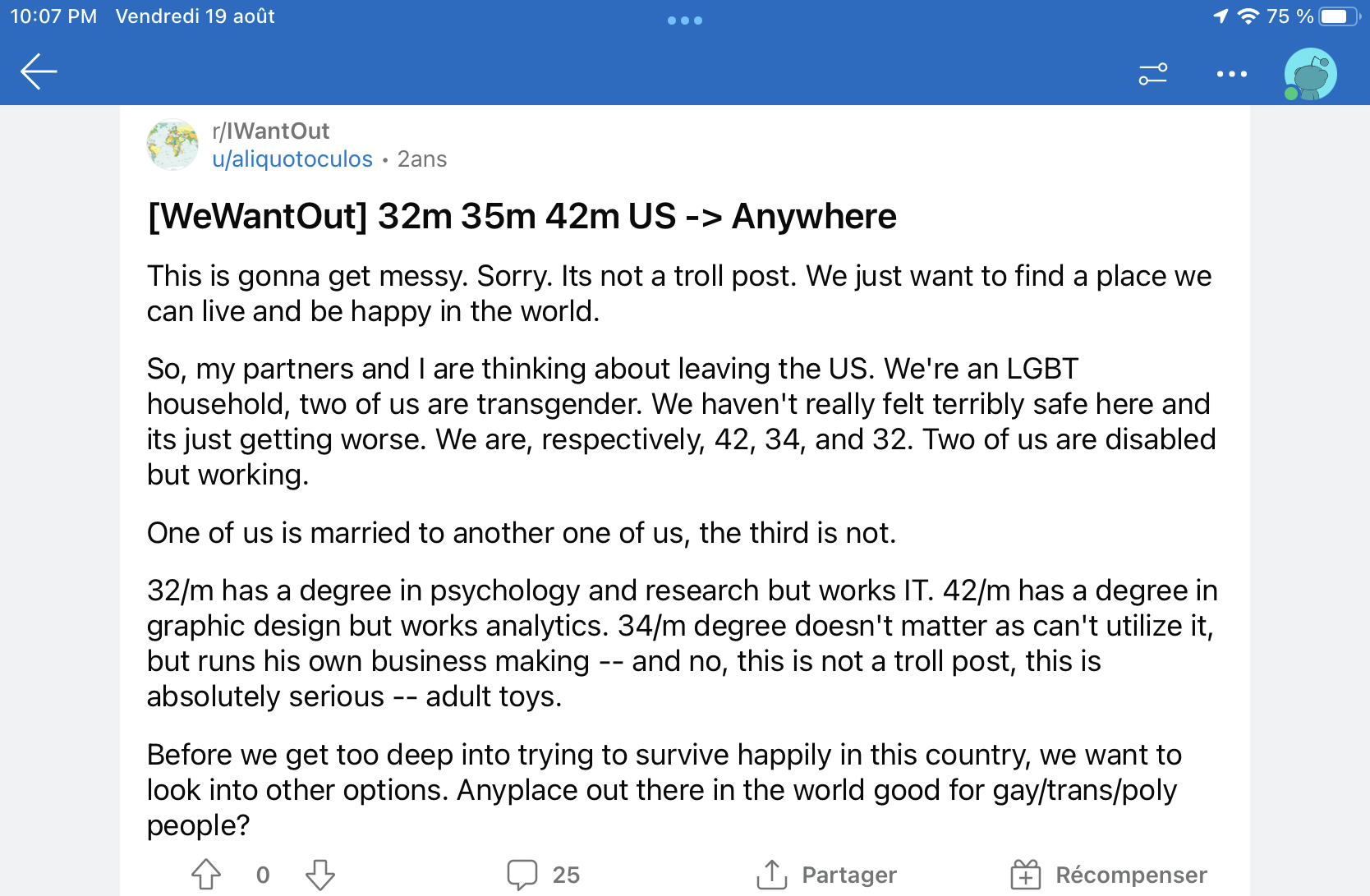Open the Reddit avatar profile
Screen dimensions: 1370x896
[1310, 74]
